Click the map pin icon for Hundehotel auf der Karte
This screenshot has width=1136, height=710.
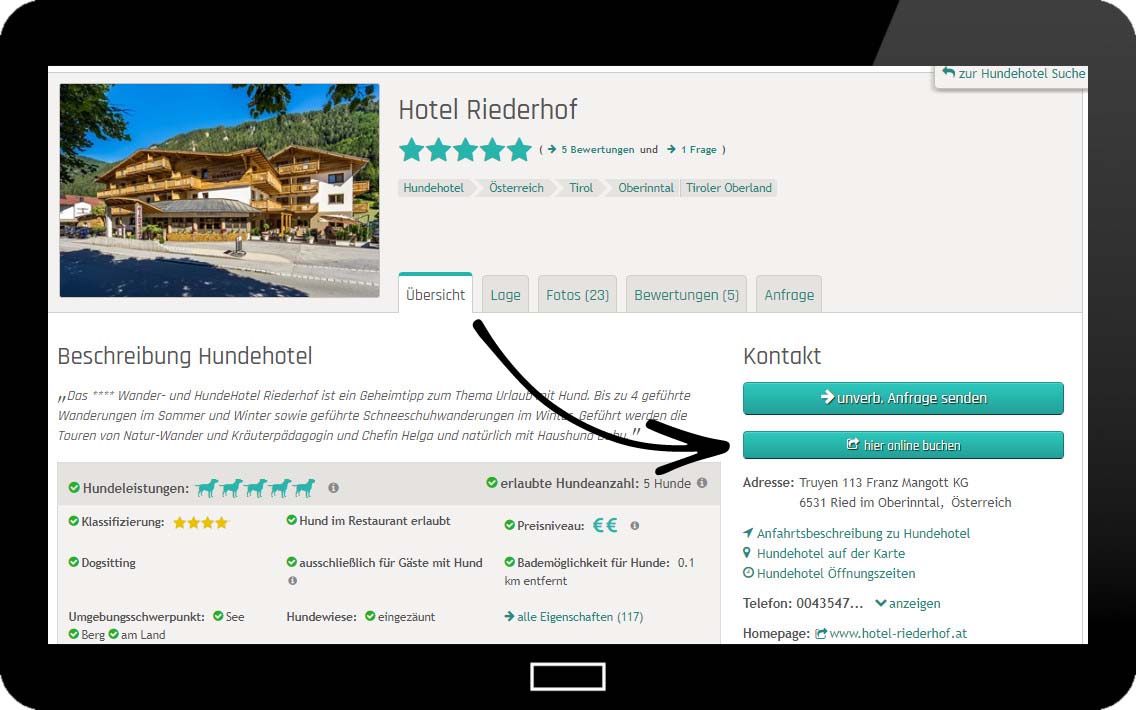747,553
